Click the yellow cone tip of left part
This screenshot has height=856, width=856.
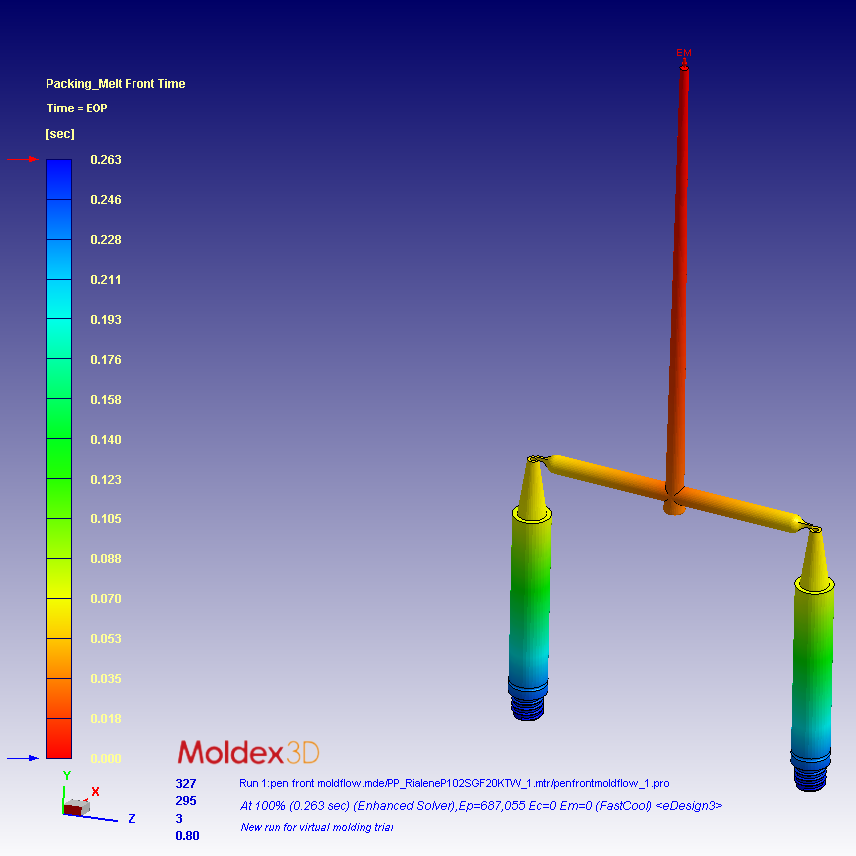(x=532, y=489)
